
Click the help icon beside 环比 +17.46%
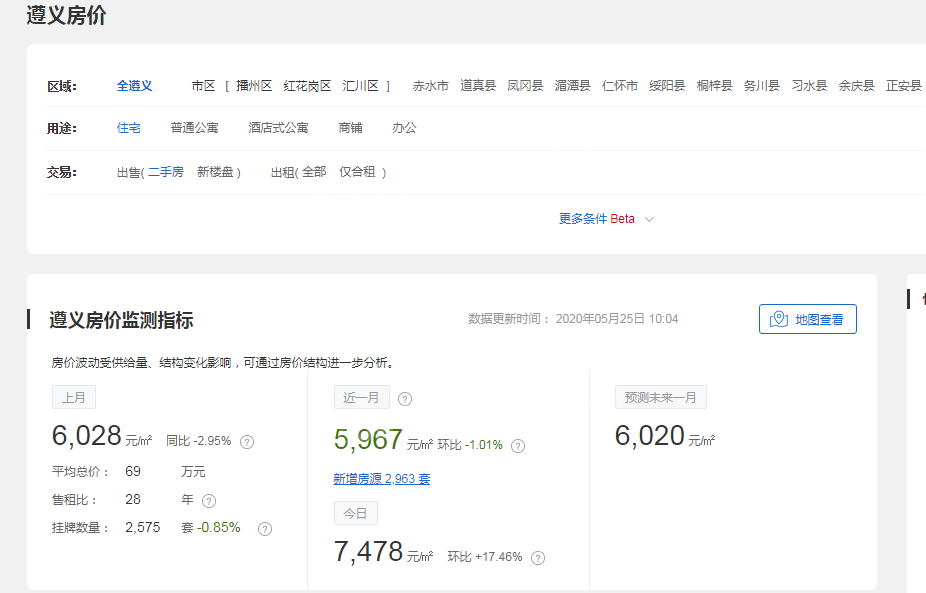click(538, 558)
